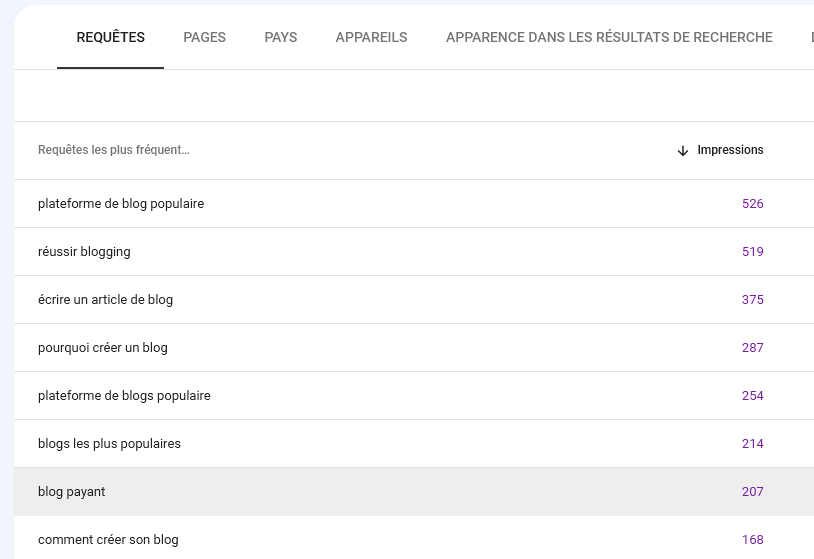The width and height of the screenshot is (814, 559).
Task: Select the APPAREILS tab
Action: pyautogui.click(x=371, y=37)
